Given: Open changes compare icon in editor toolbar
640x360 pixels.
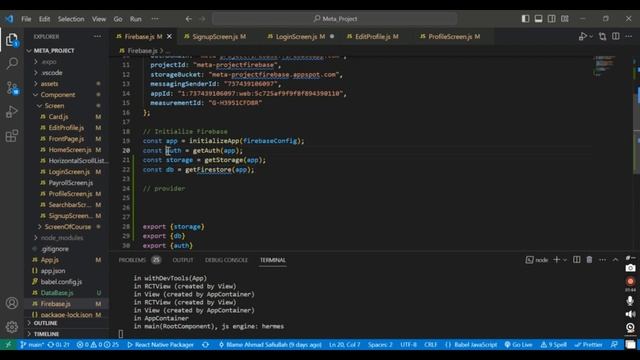Looking at the screenshot, I should 602,37.
